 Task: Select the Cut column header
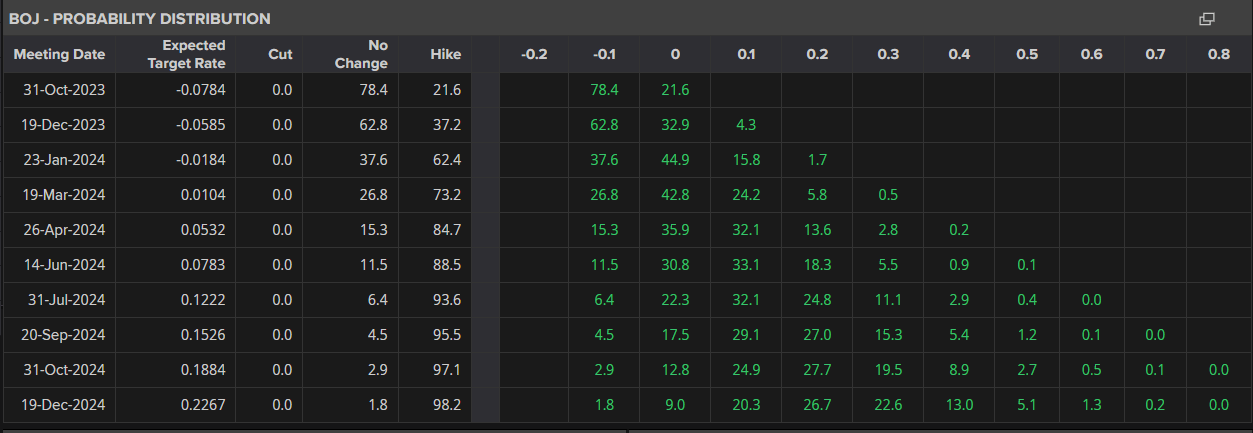(x=280, y=54)
